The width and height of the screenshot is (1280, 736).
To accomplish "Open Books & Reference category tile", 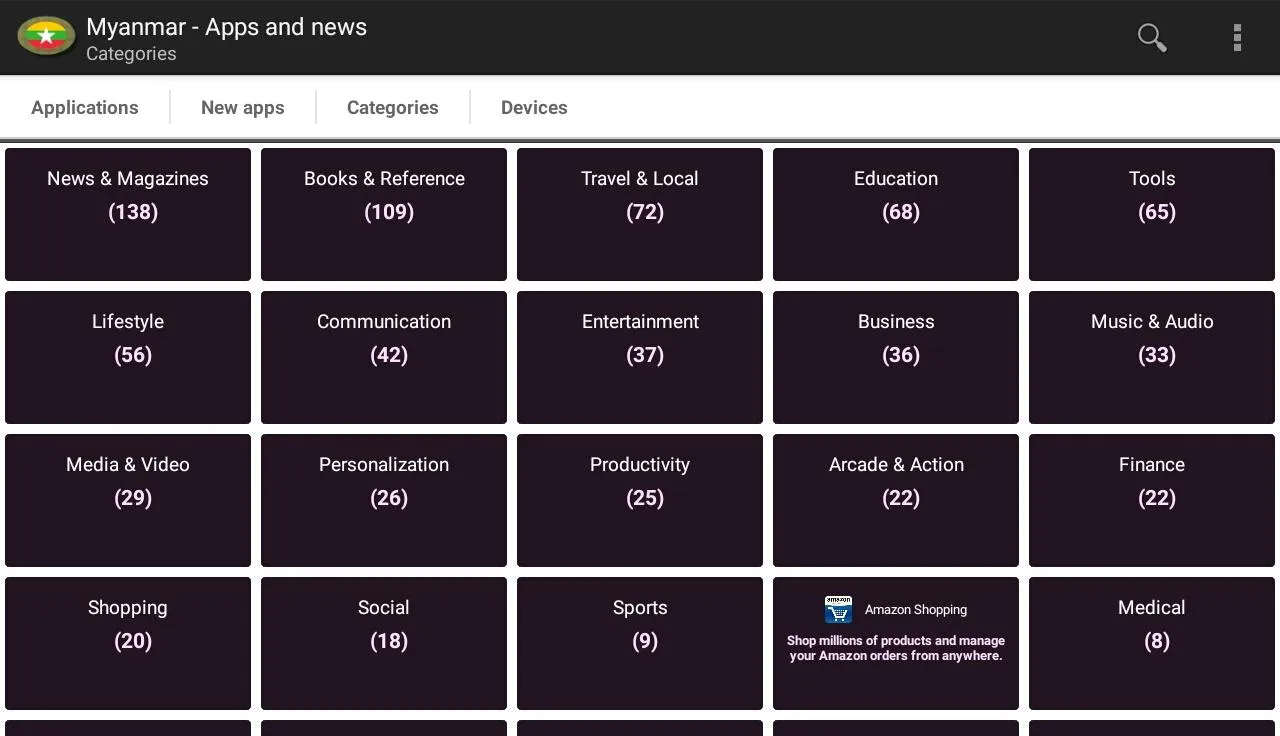I will click(384, 214).
